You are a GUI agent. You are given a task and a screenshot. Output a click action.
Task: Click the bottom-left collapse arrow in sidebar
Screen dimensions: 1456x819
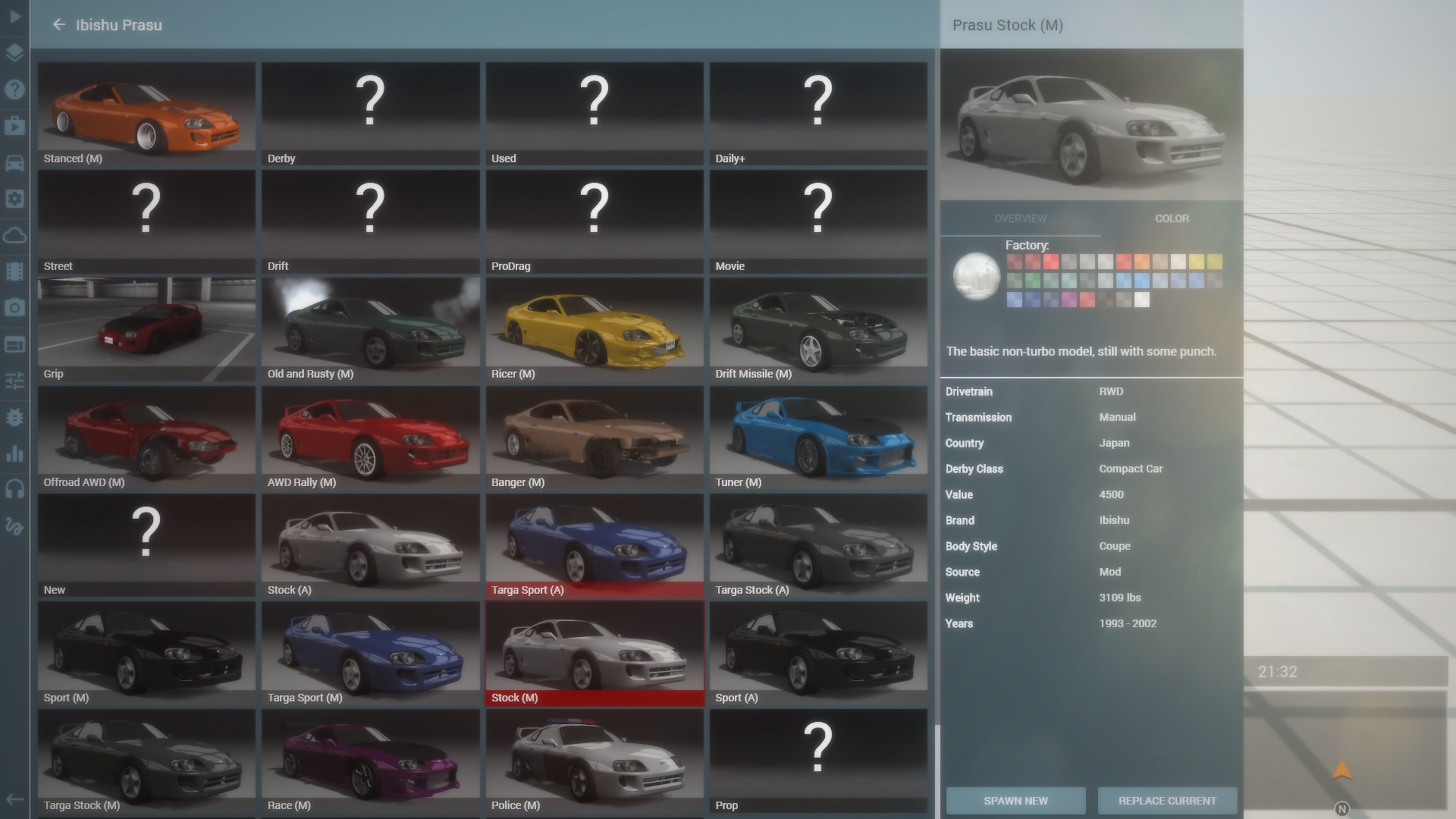15,799
